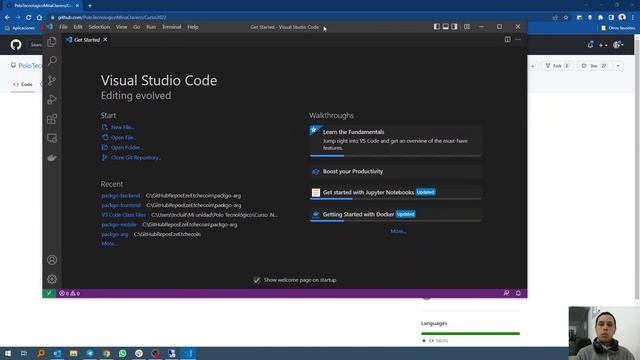Open the GitHub profile avatar menu
Viewport: 640px width, 360px height.
618,45
